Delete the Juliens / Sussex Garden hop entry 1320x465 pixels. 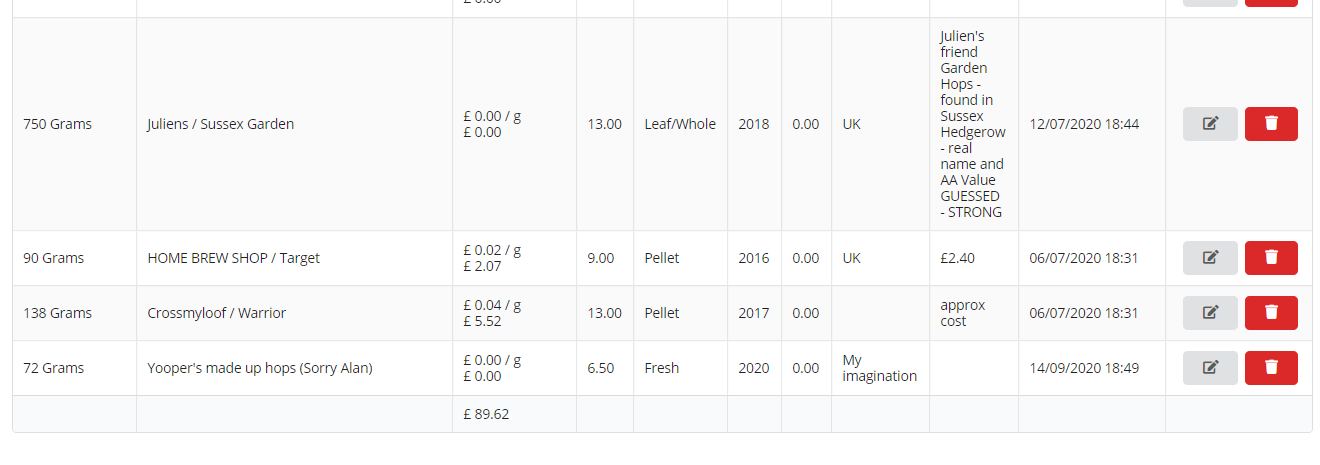tap(1271, 124)
